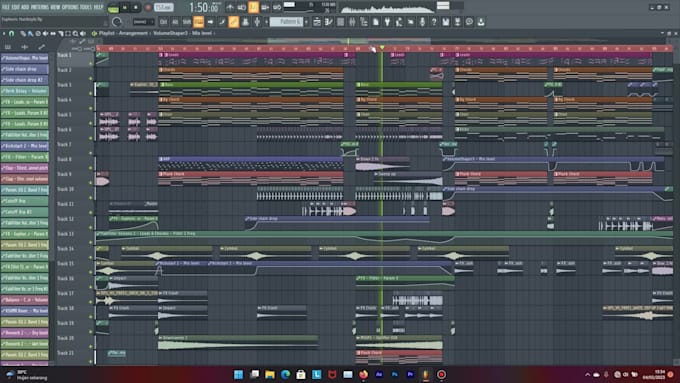Open the TOOLS menu
This screenshot has height=383, width=680.
click(86, 7)
